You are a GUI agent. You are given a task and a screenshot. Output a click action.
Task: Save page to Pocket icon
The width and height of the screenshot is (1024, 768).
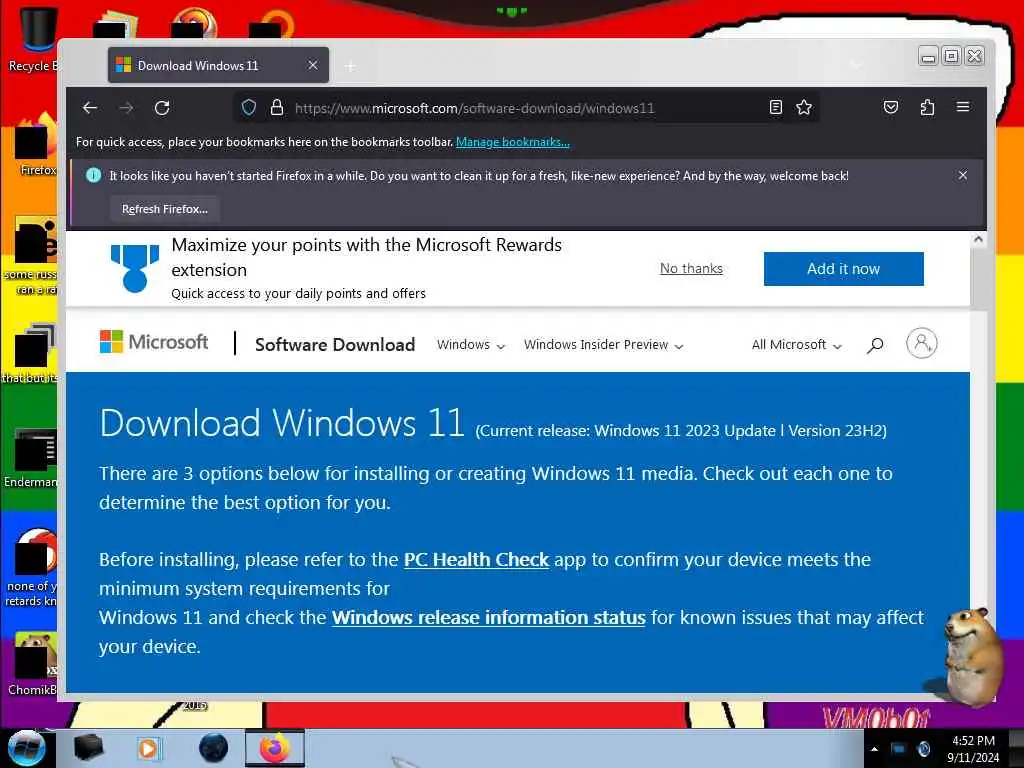pos(891,108)
